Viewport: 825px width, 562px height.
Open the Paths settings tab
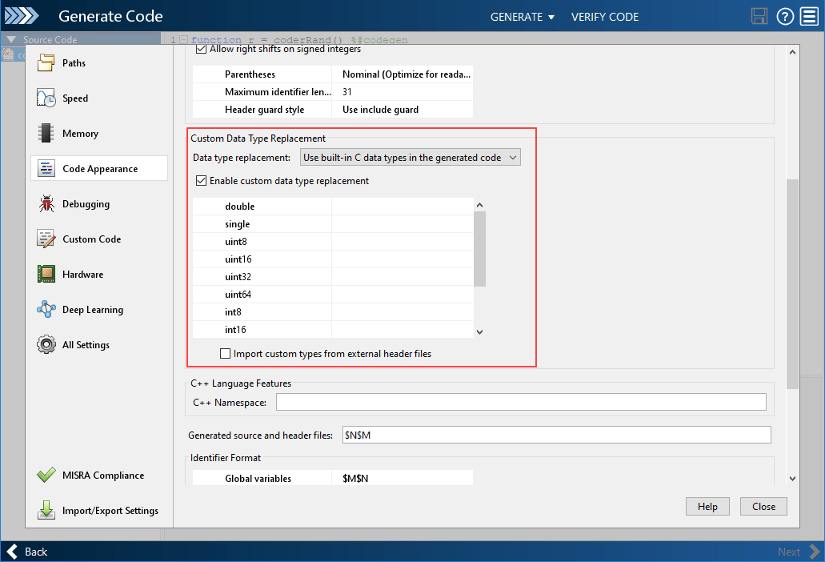coord(99,63)
